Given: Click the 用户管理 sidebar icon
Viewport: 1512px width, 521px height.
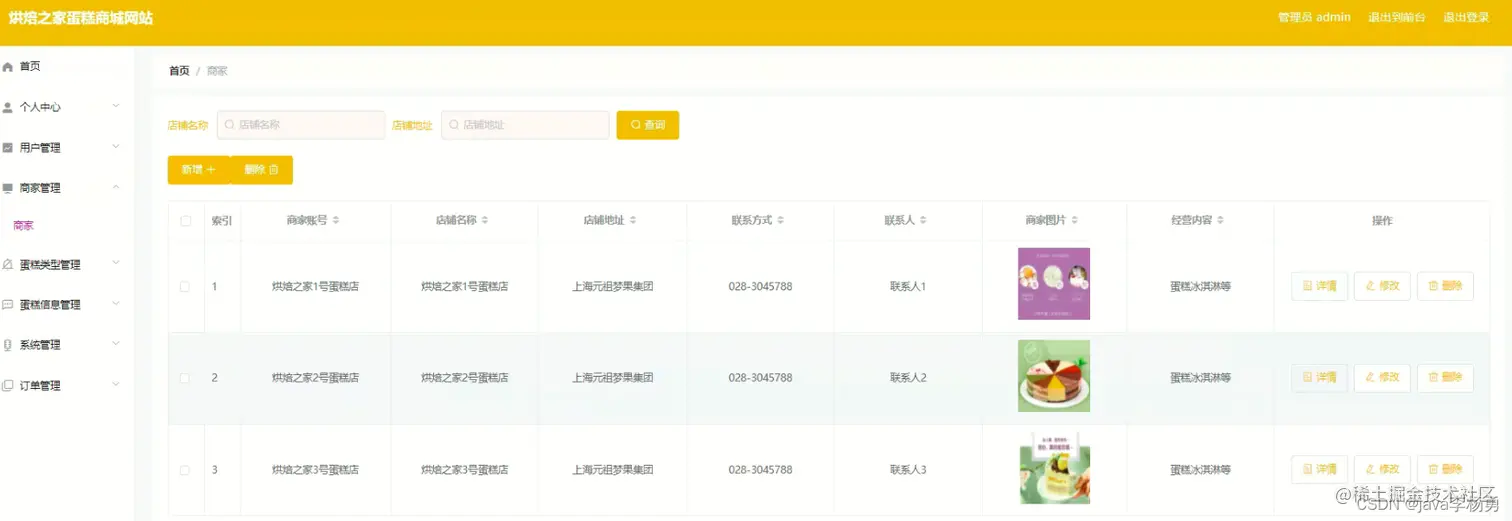Looking at the screenshot, I should [x=8, y=148].
